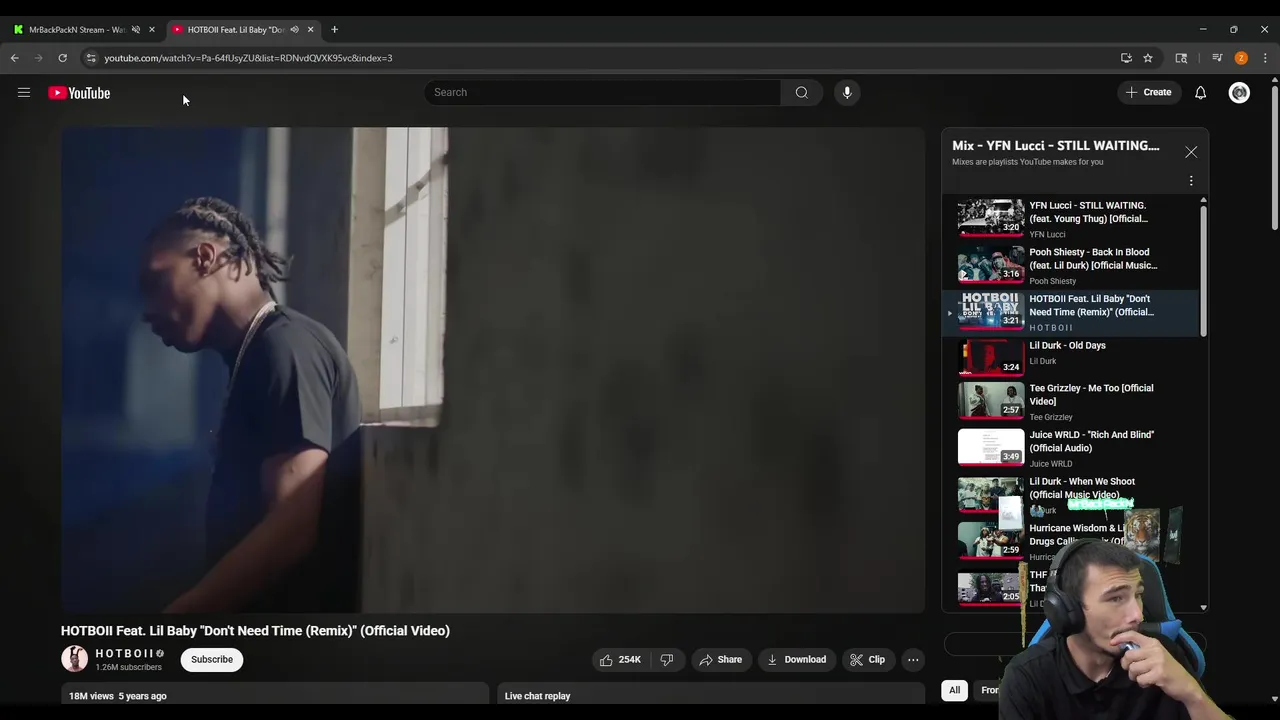This screenshot has height=720, width=1280.
Task: Unmute the MrBackPackN Stream tab
Action: pyautogui.click(x=136, y=30)
